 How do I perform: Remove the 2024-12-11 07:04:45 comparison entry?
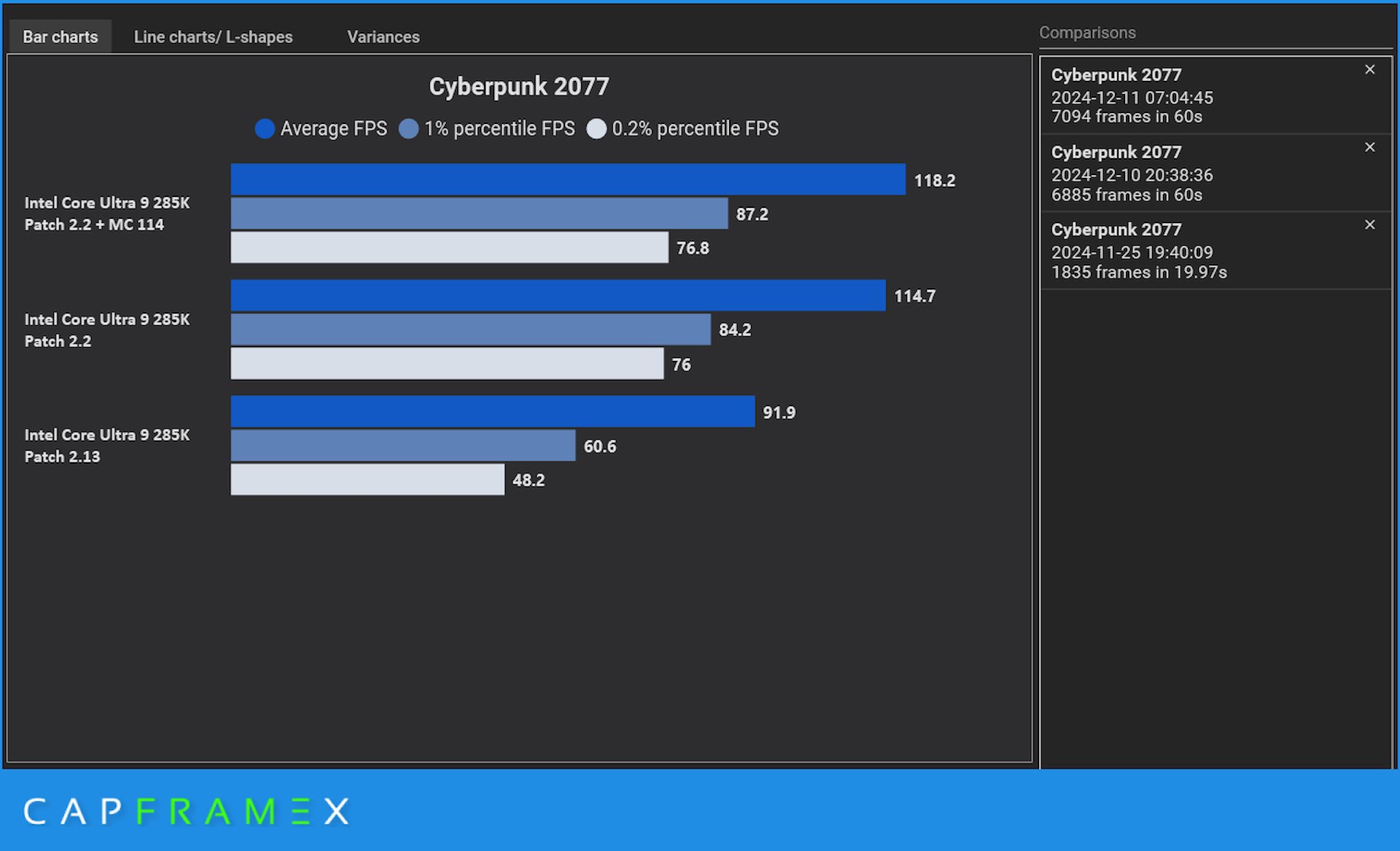(x=1369, y=70)
